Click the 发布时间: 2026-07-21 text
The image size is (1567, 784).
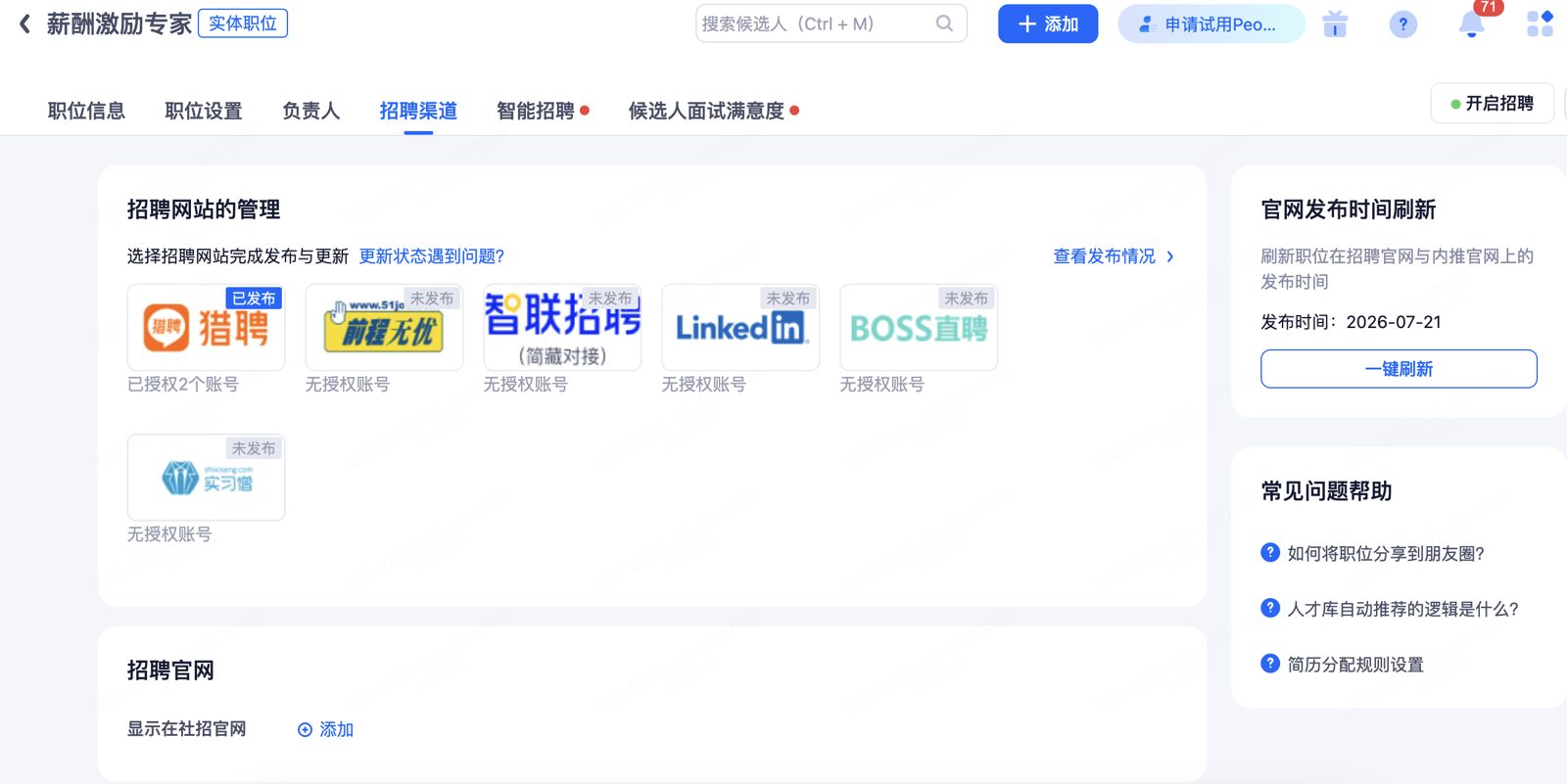click(1351, 322)
